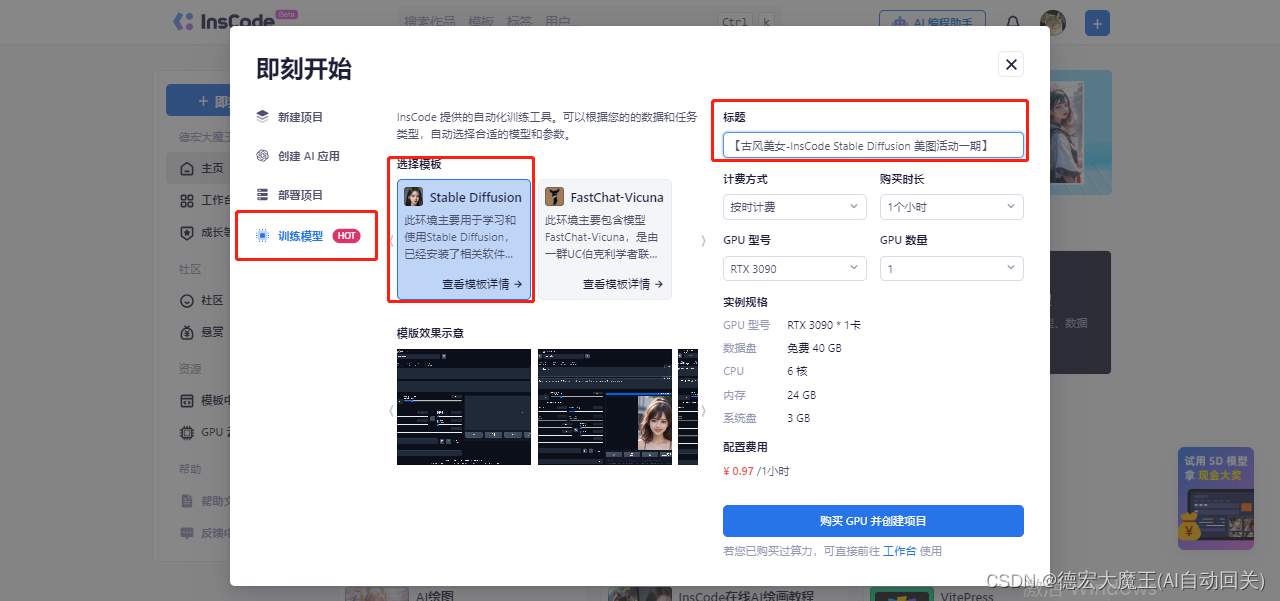
Task: Open 成长 shield icon in sidebar
Action: pos(187,232)
